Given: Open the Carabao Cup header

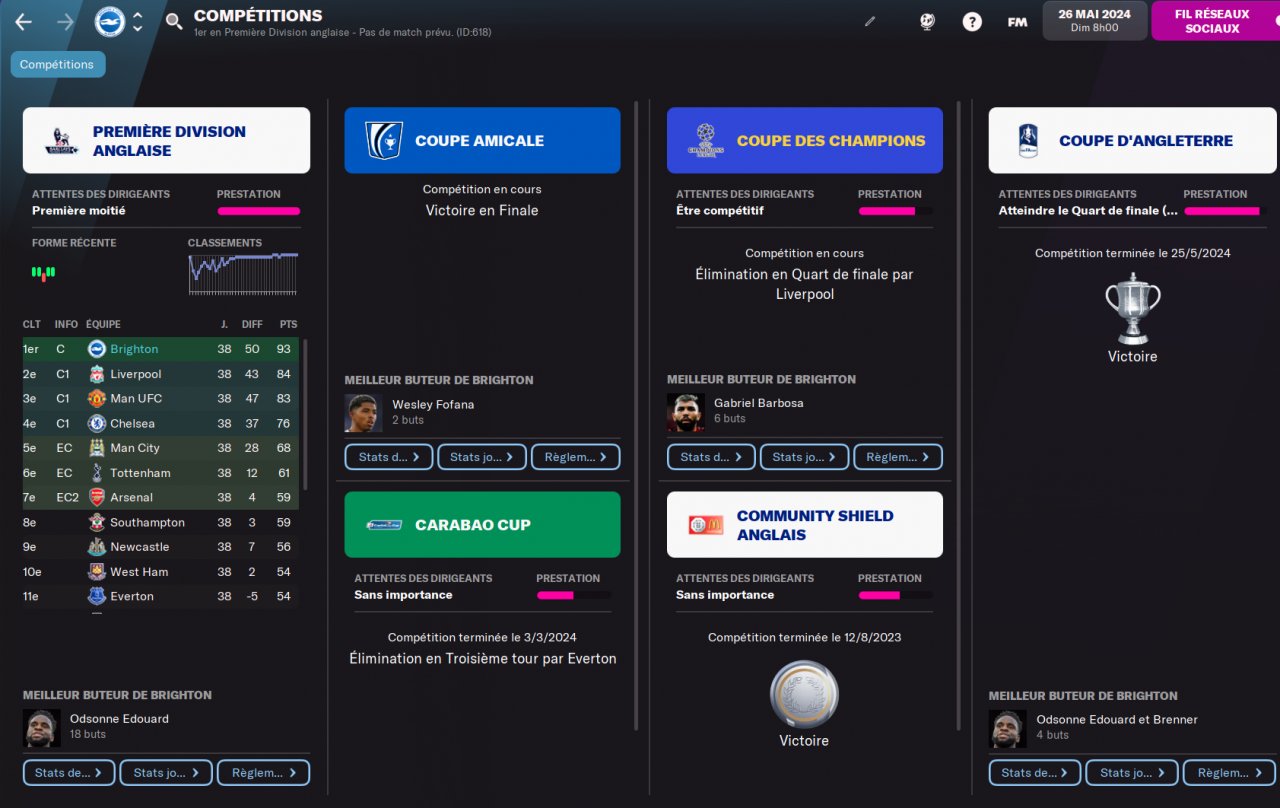Looking at the screenshot, I should tap(482, 524).
